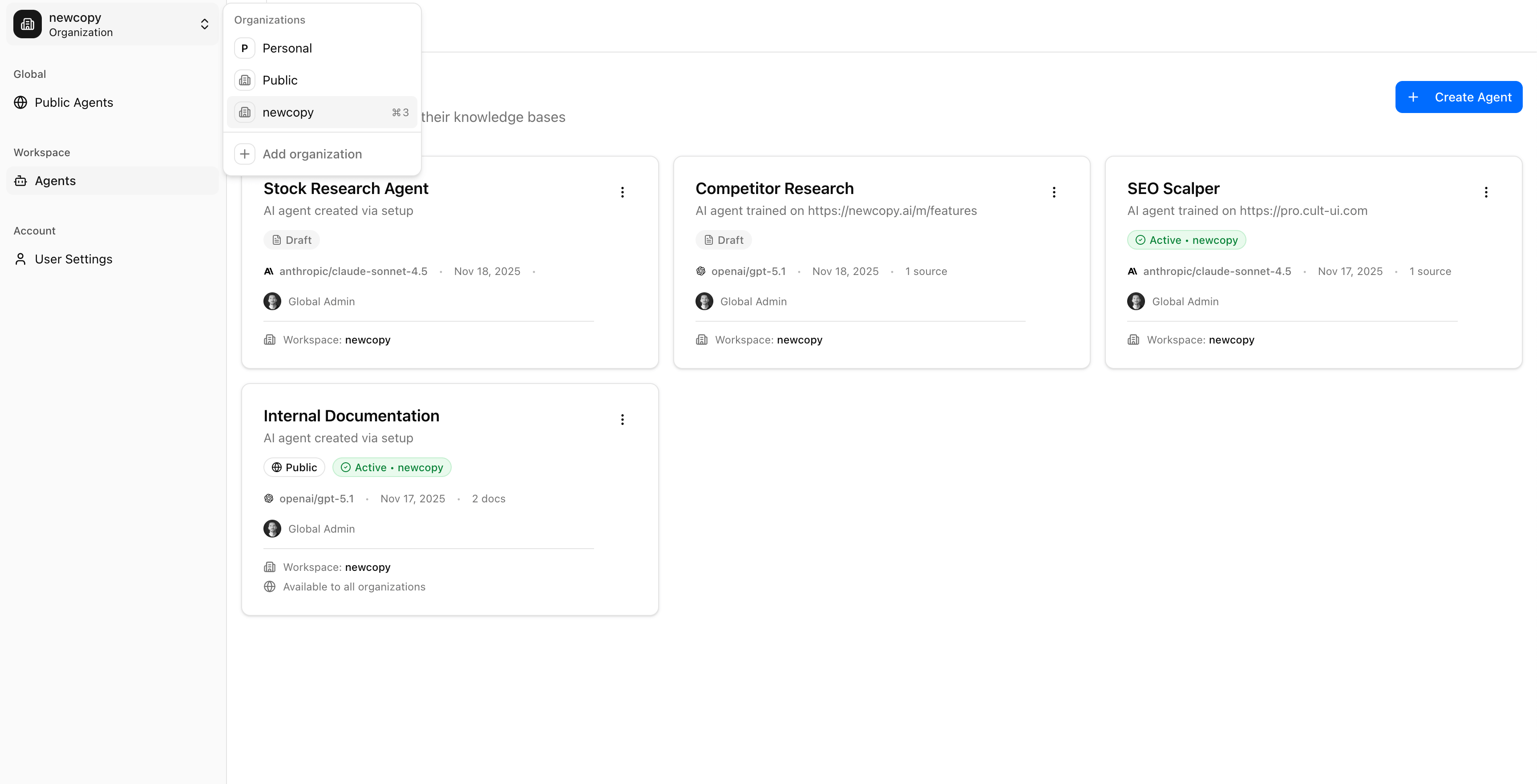
Task: Click the newcopy organization avatar icon
Action: (27, 24)
